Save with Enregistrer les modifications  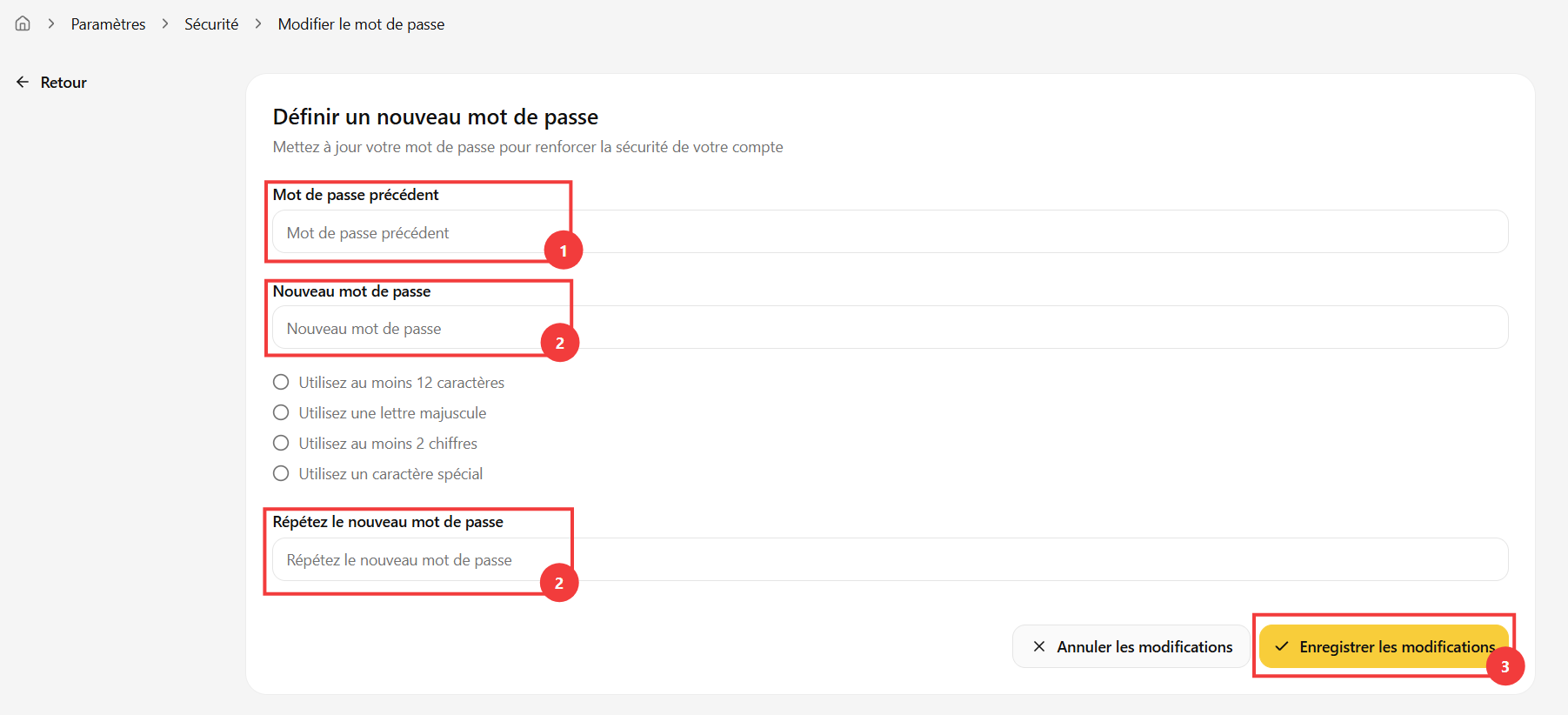[1384, 646]
